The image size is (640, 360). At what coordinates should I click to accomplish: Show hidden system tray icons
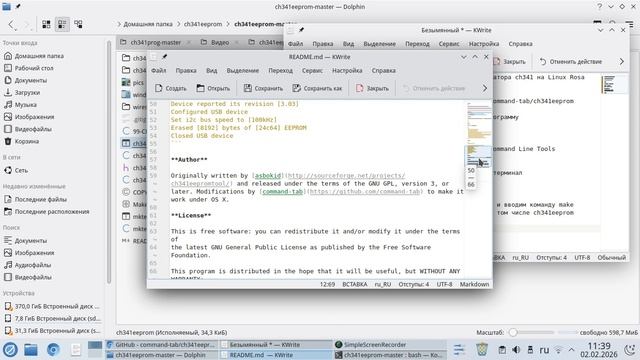571,350
